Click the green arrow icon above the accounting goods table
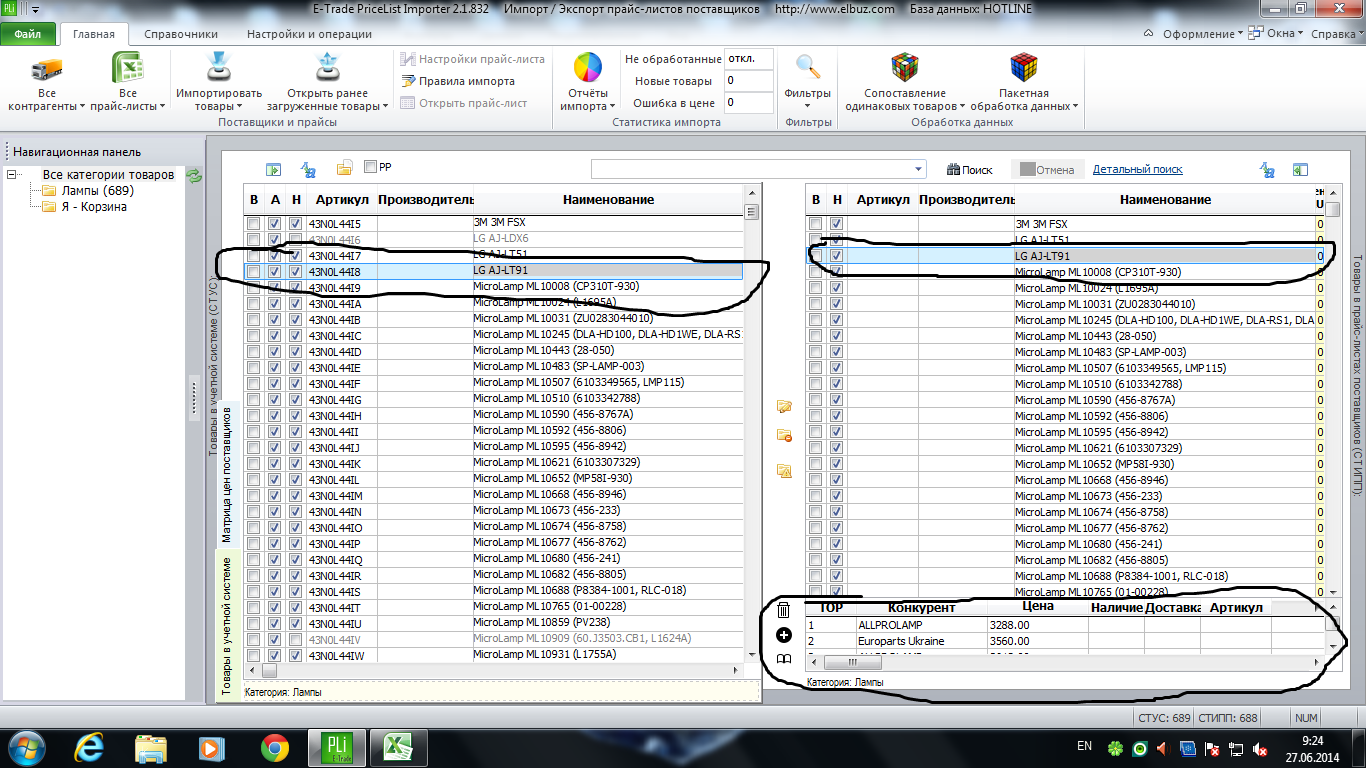Image resolution: width=1366 pixels, height=768 pixels. point(273,169)
